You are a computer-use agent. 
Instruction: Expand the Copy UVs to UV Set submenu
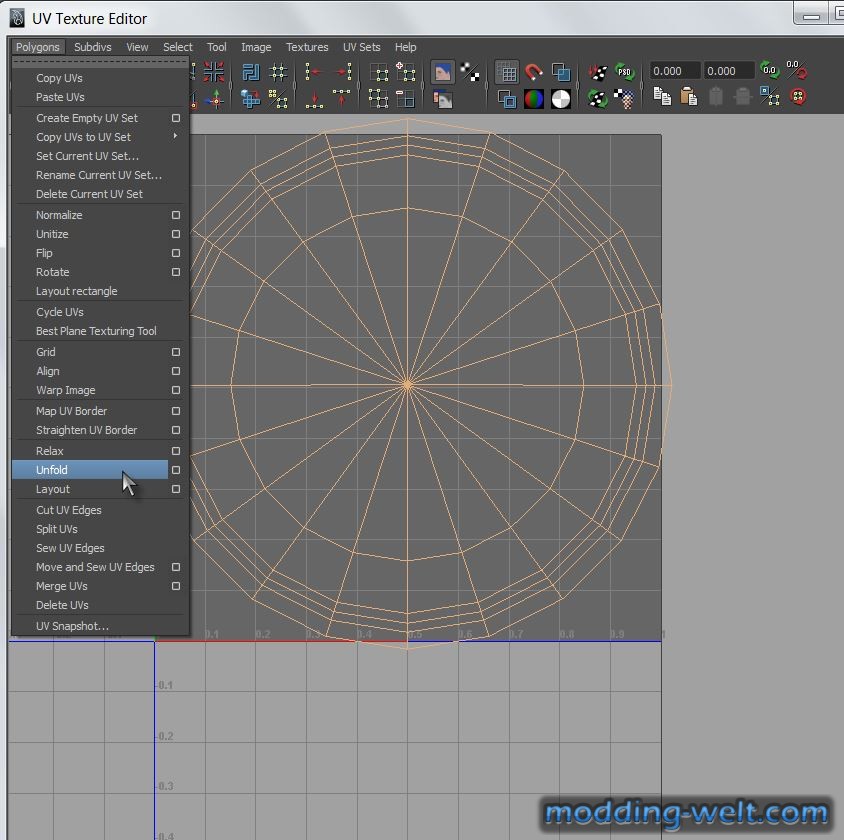coord(175,136)
